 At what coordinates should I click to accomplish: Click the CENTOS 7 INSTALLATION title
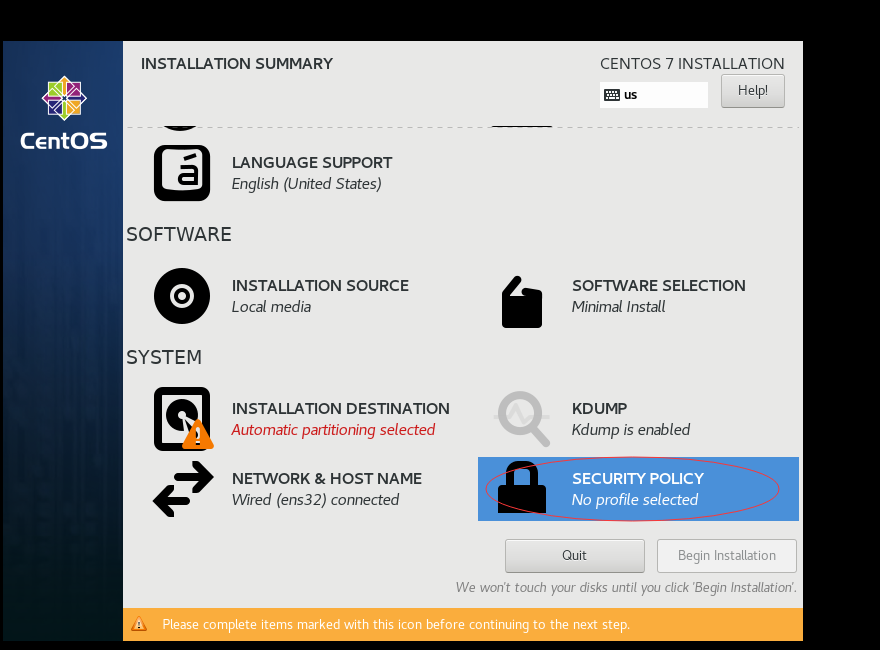tap(692, 64)
